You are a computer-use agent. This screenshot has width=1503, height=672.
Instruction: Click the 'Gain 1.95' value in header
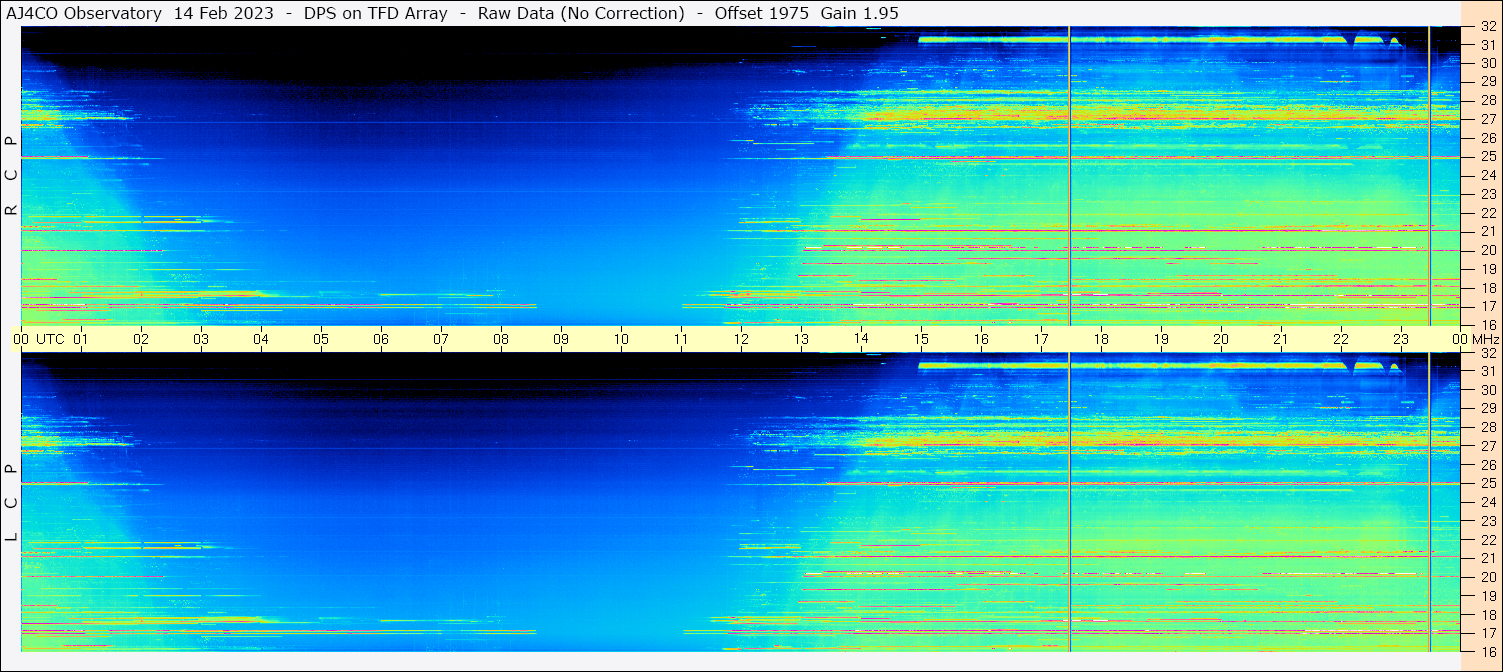coord(859,13)
